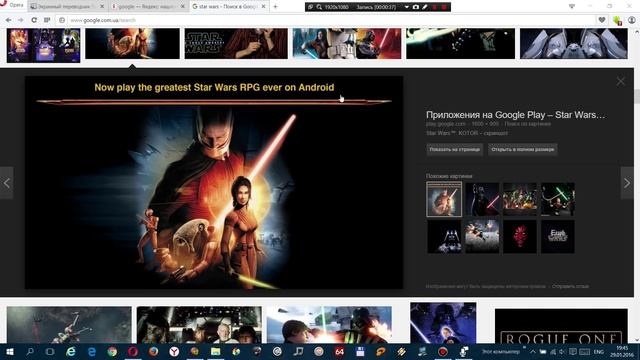This screenshot has width=640, height=360.
Task: Open the green download extension icon
Action: coord(617,20)
